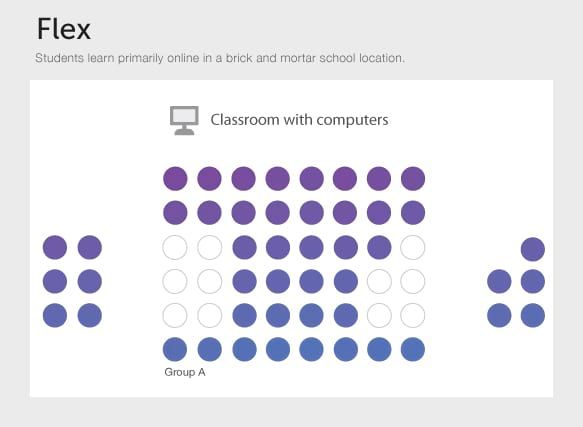
Task: Click the gray computer monitor icon
Action: 184,121
